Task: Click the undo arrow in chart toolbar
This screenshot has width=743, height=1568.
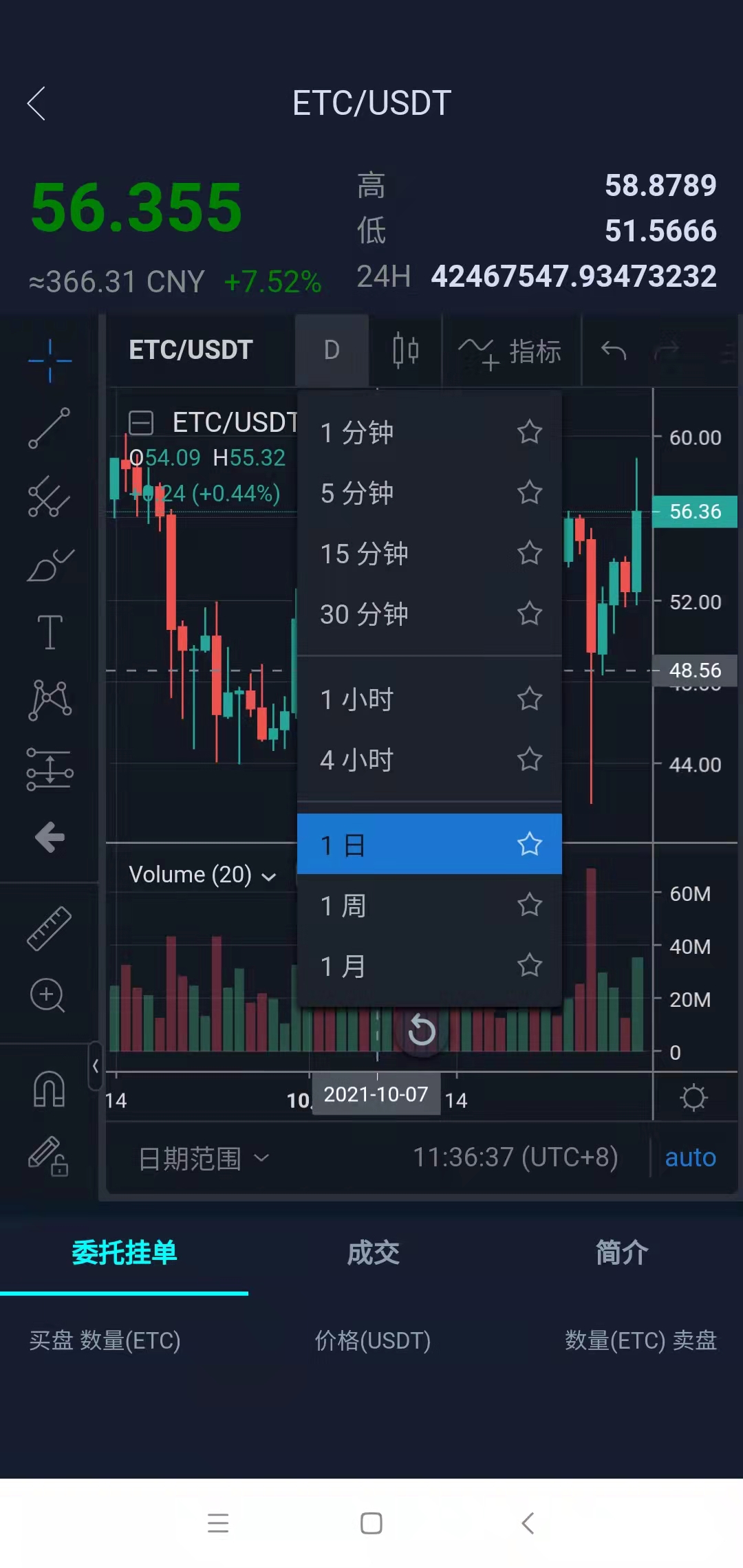Action: (x=613, y=351)
